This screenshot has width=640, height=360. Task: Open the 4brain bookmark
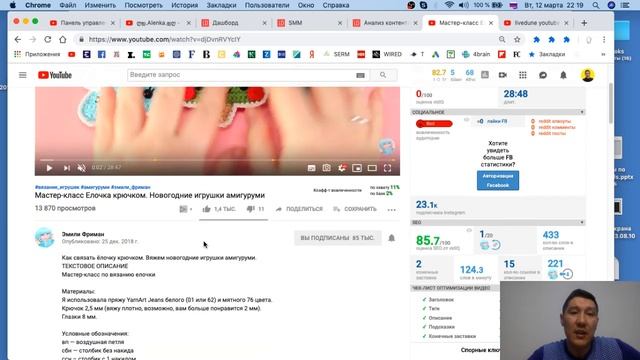point(476,54)
